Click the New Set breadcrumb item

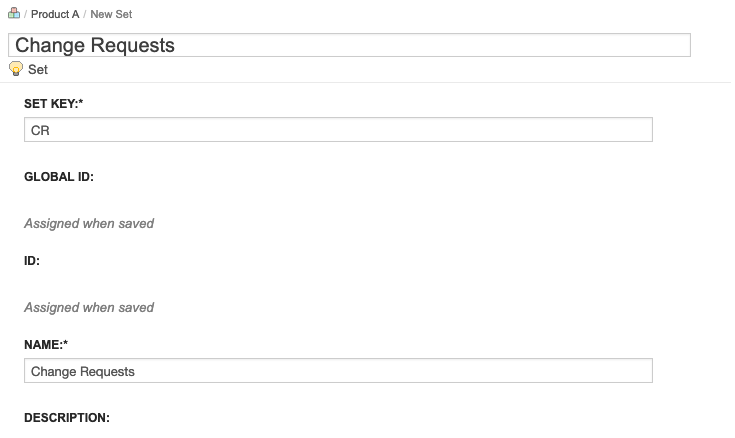[x=111, y=15]
